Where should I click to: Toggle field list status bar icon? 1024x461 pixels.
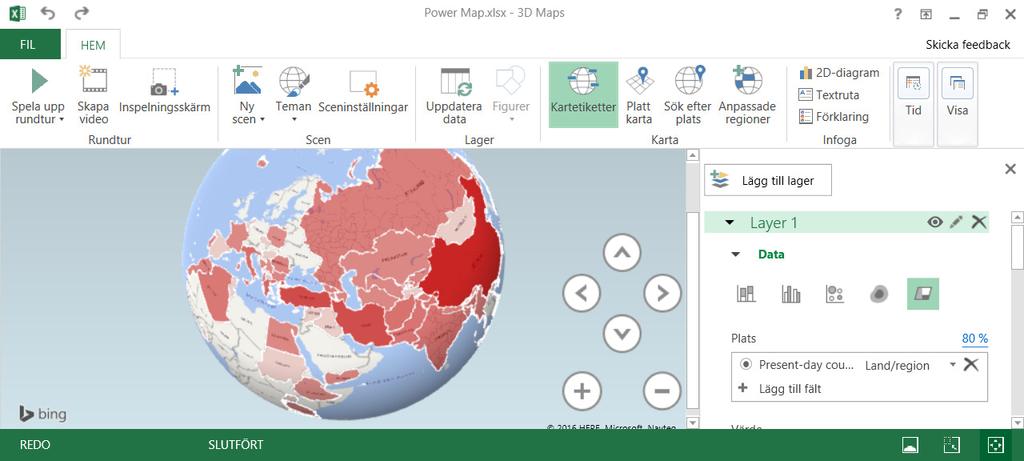click(995, 445)
